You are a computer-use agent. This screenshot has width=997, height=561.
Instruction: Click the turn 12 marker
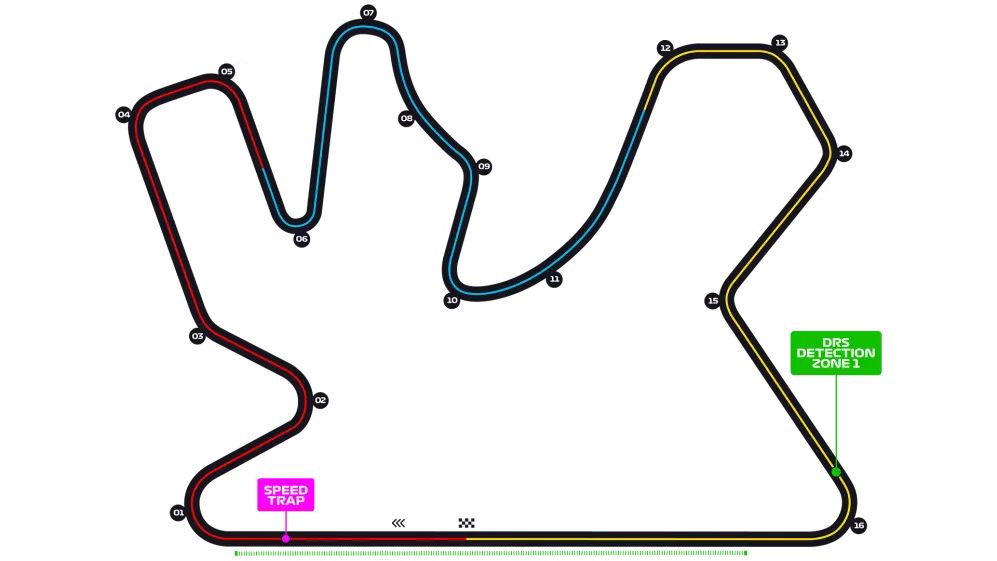click(665, 48)
